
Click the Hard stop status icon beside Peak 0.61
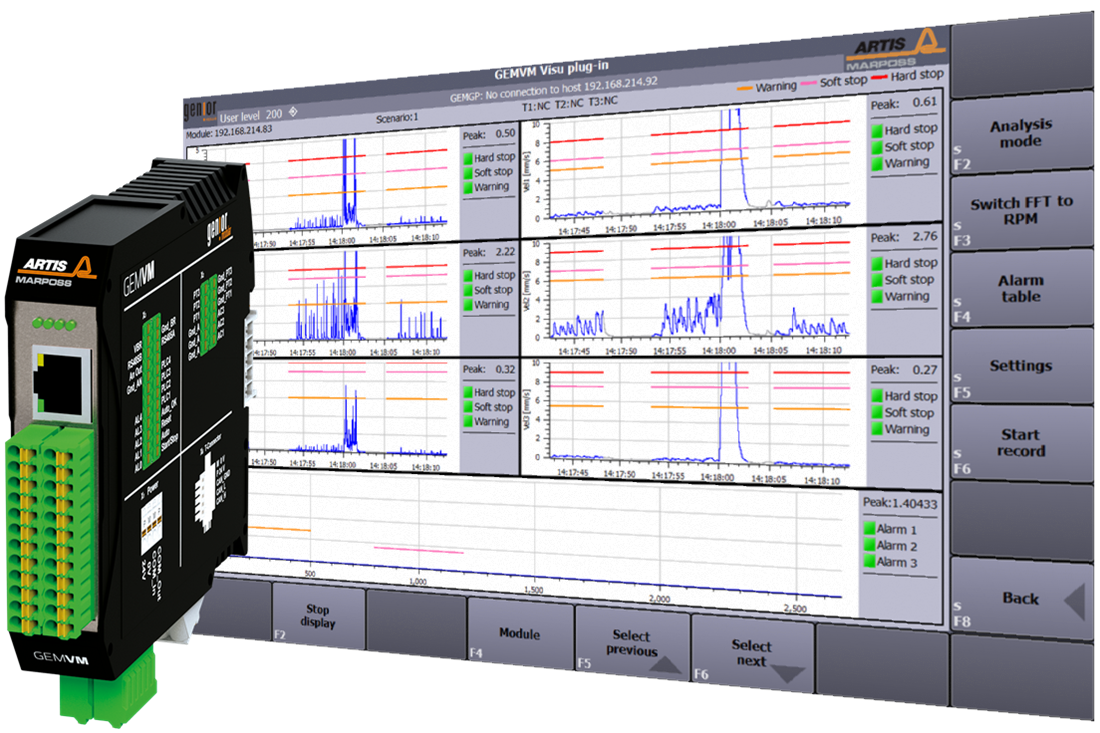click(x=877, y=130)
